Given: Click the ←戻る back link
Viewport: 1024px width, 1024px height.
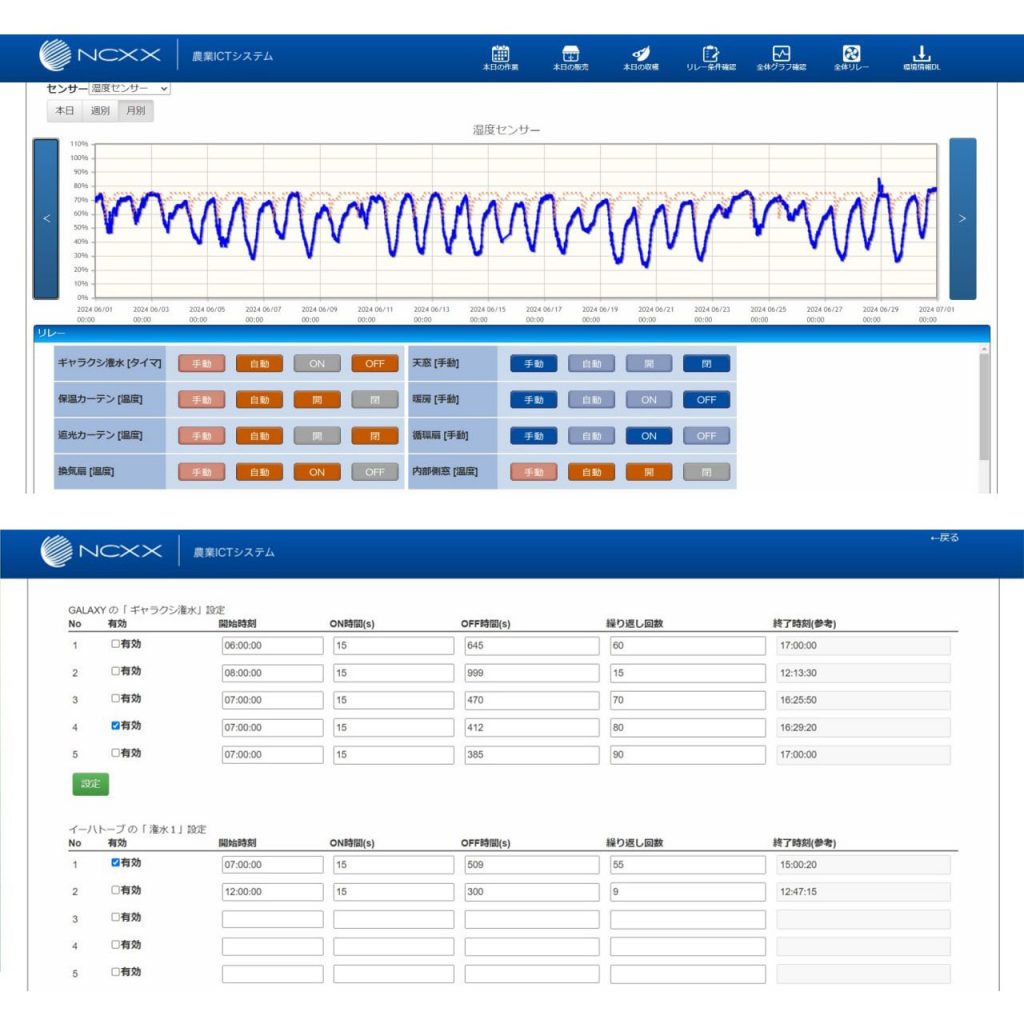Looking at the screenshot, I should (944, 538).
